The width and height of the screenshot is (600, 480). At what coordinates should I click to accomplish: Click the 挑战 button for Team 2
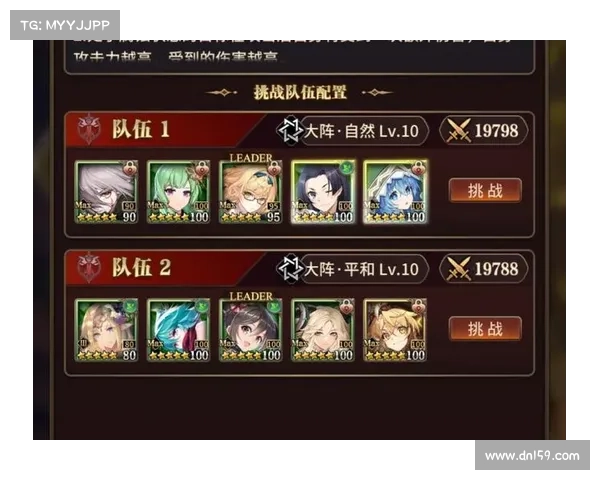485,328
